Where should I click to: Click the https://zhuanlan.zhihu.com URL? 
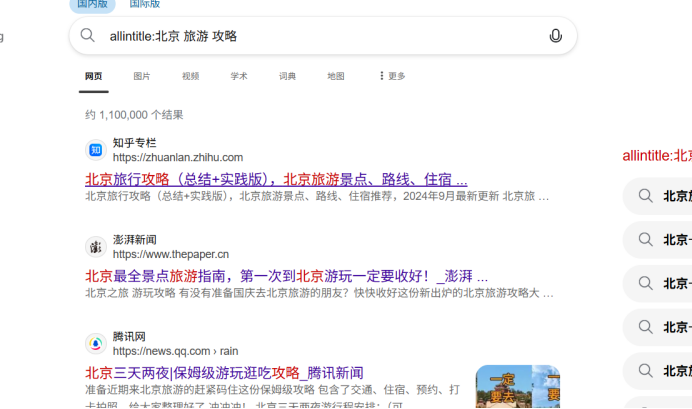(x=178, y=158)
